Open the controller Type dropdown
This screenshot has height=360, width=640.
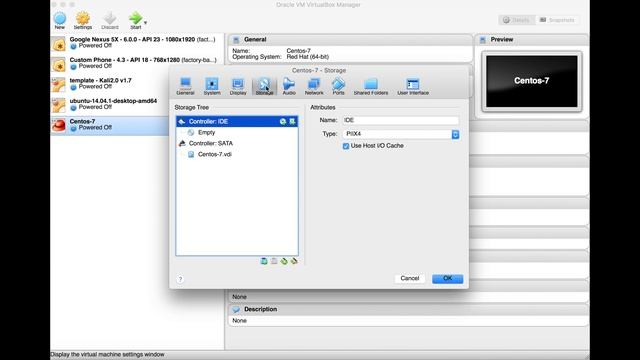[401, 134]
